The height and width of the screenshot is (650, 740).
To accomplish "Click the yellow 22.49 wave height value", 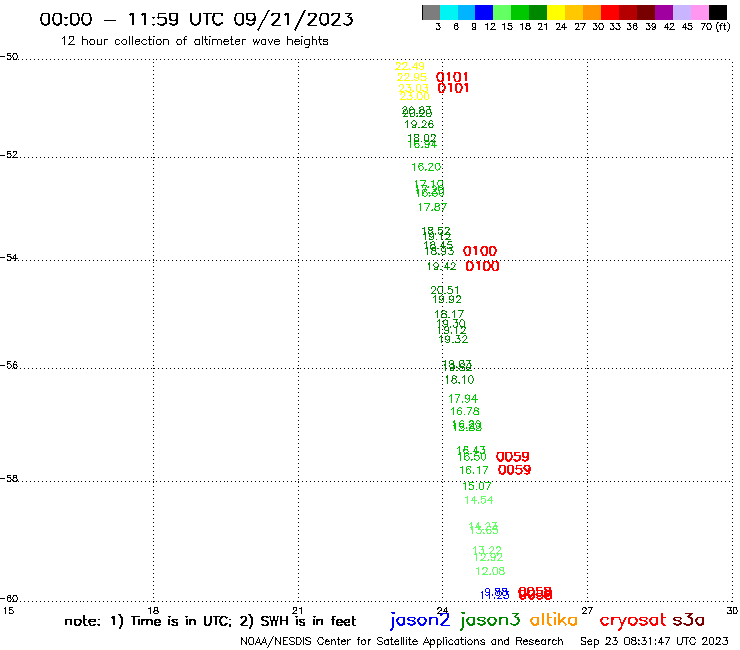I will [410, 67].
